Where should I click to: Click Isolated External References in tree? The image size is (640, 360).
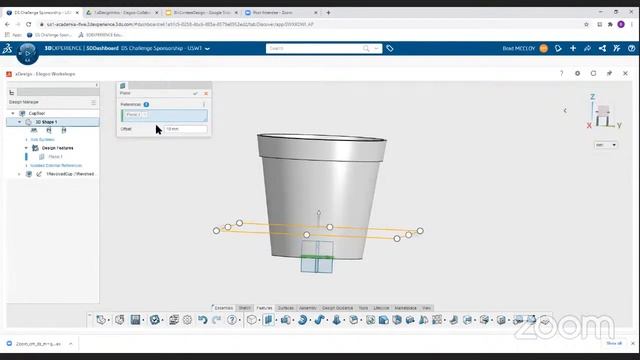tap(56, 165)
